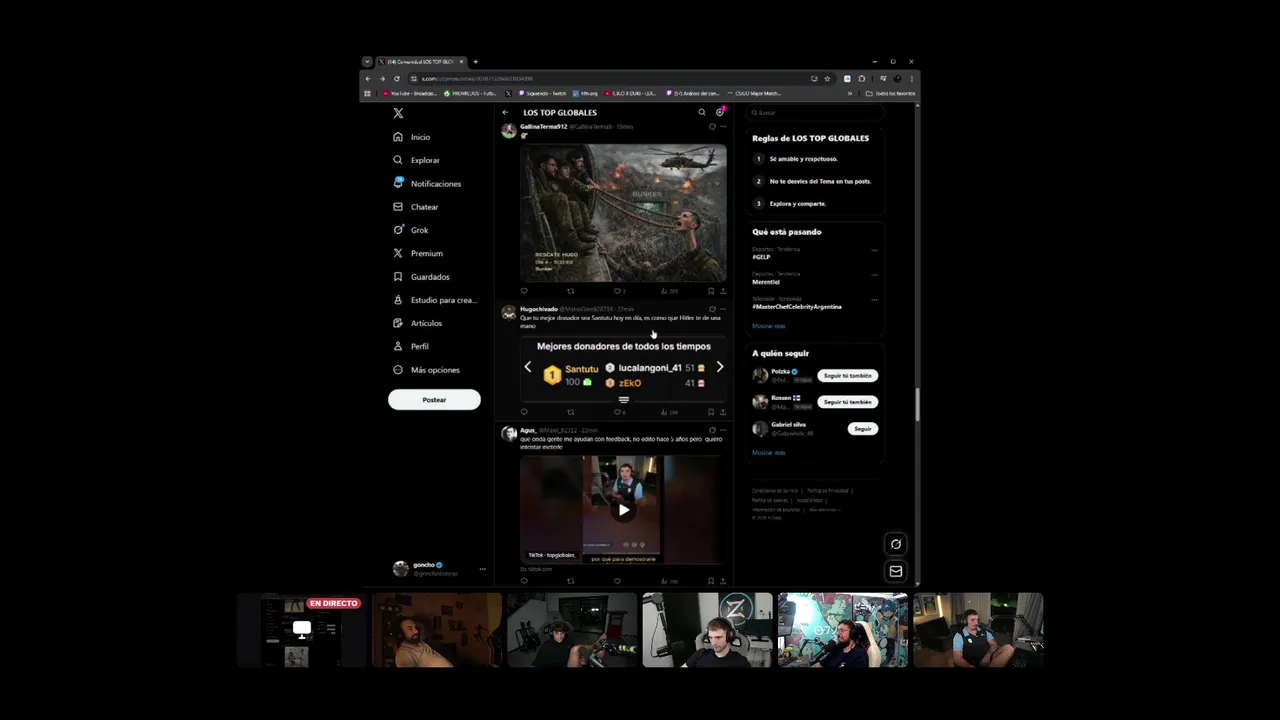Follow back Rossen with Seguir tú también

847,402
